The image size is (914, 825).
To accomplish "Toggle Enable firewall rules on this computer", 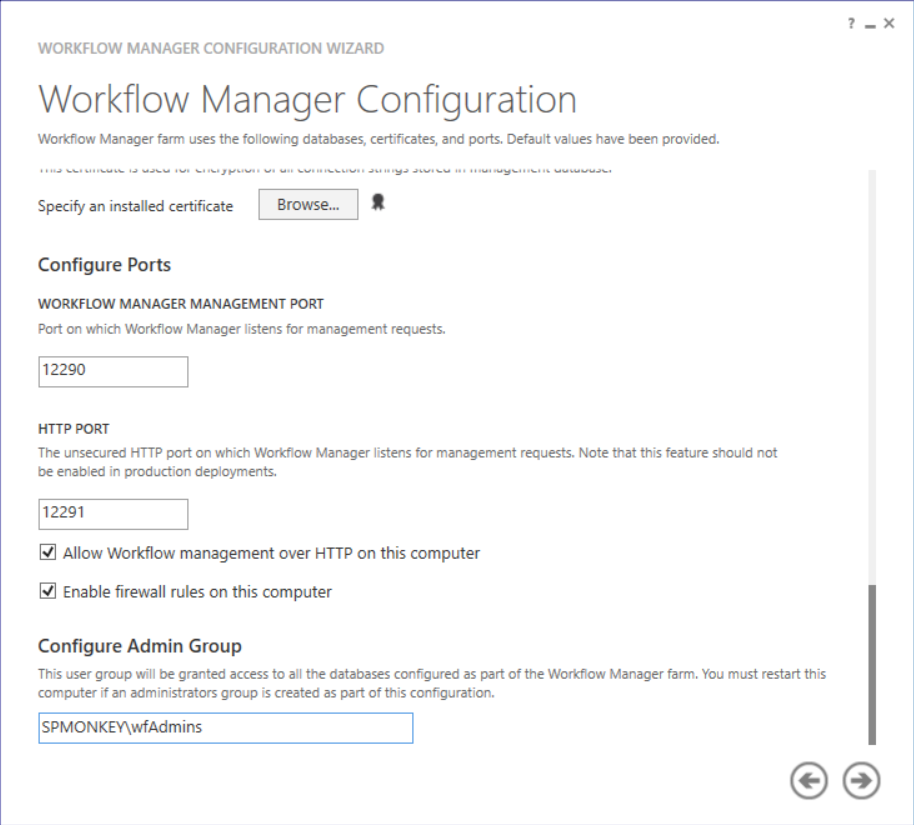I will point(48,592).
